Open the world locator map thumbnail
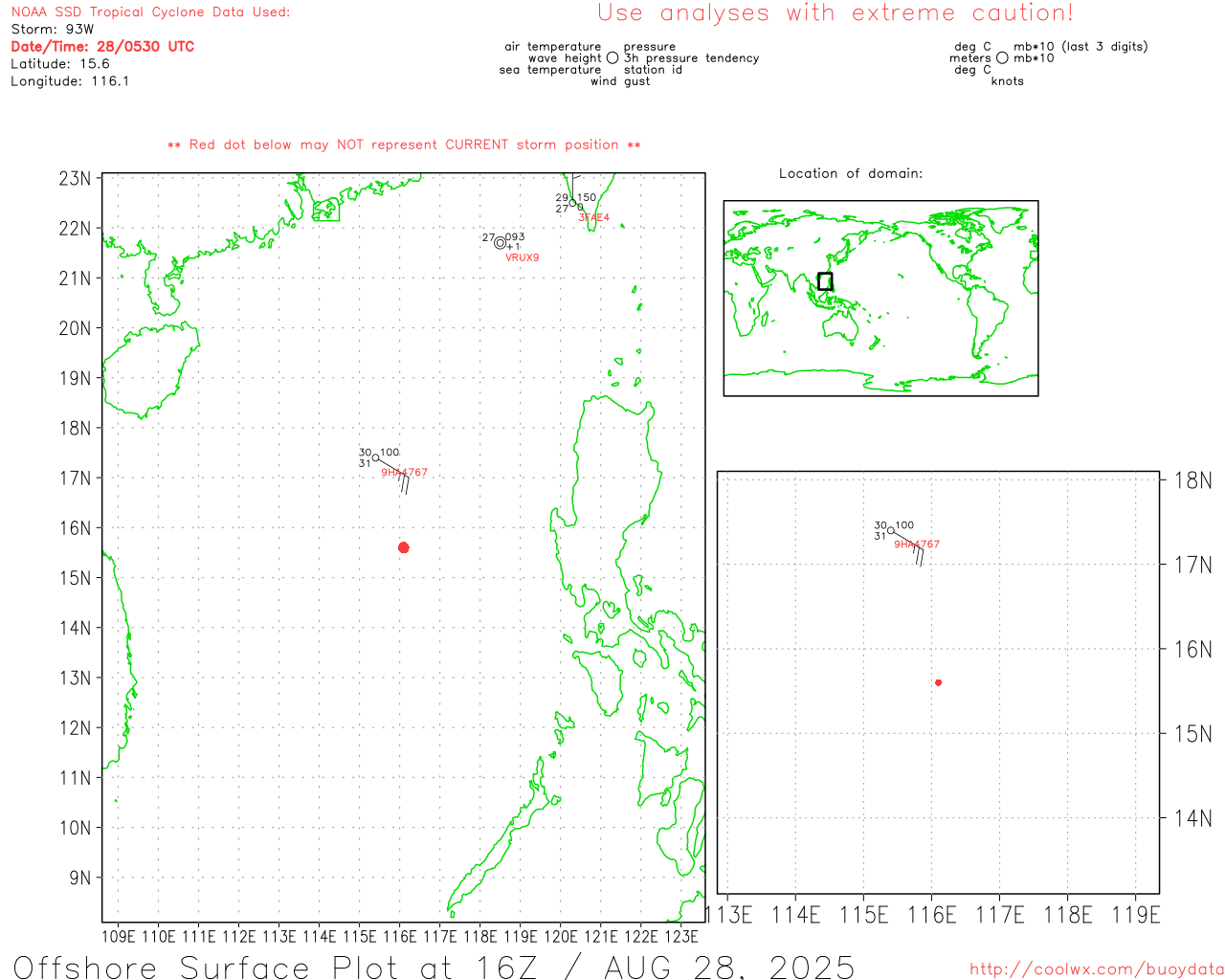Screen dimensions: 1225x980 pyautogui.click(x=880, y=298)
